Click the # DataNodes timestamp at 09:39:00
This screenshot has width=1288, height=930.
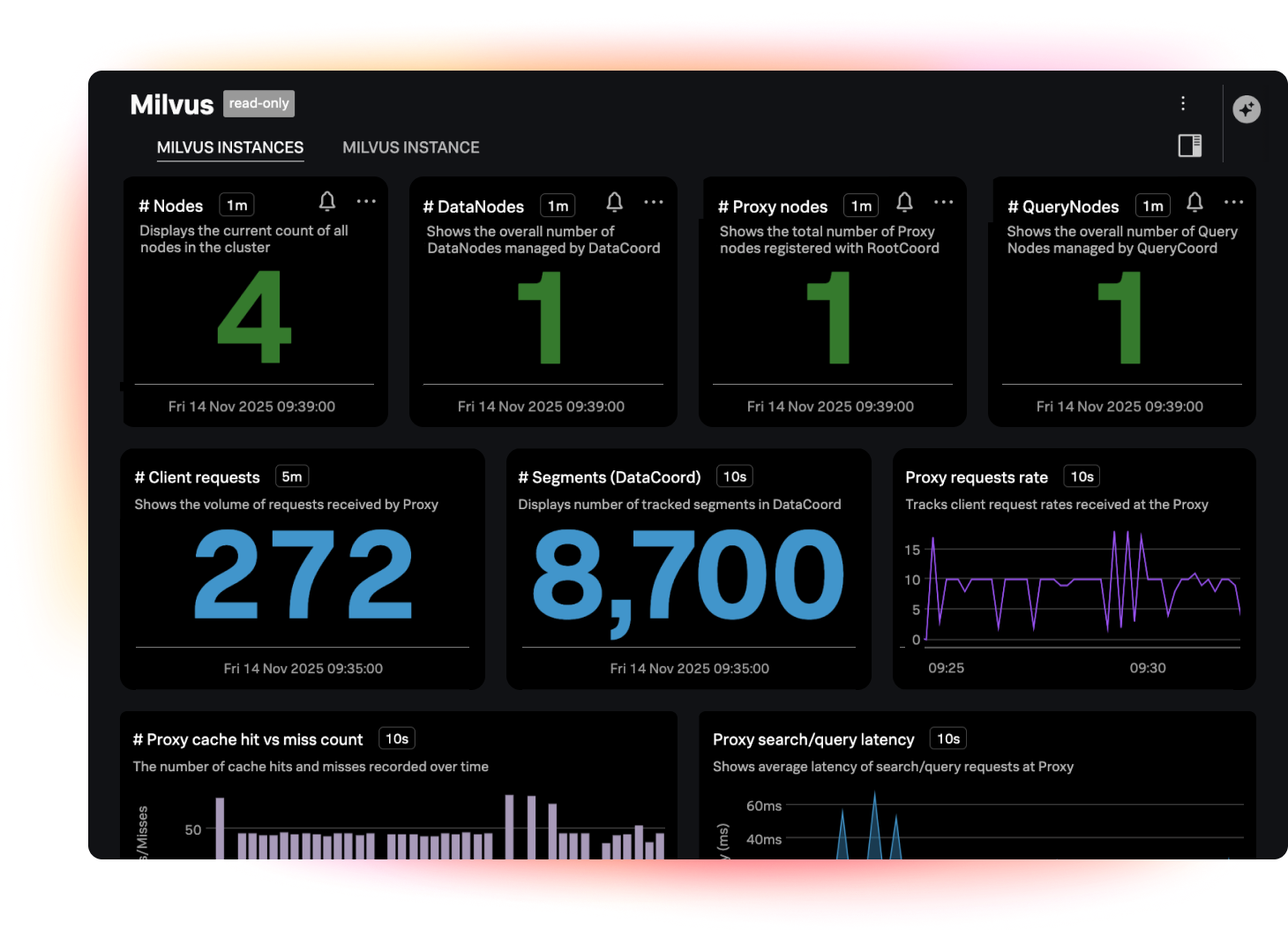(541, 407)
